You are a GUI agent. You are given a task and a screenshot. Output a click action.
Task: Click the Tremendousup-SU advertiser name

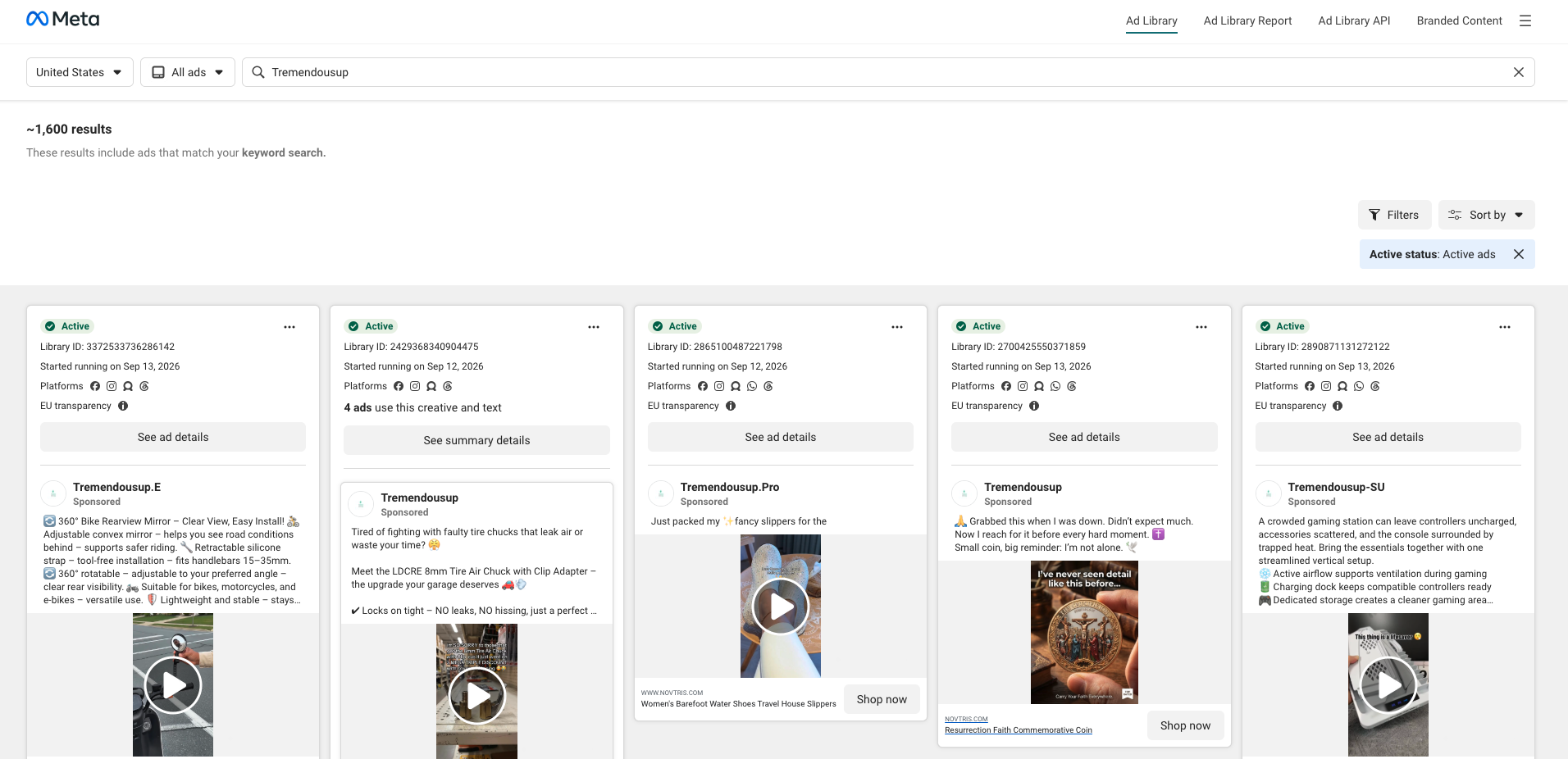tap(1336, 487)
